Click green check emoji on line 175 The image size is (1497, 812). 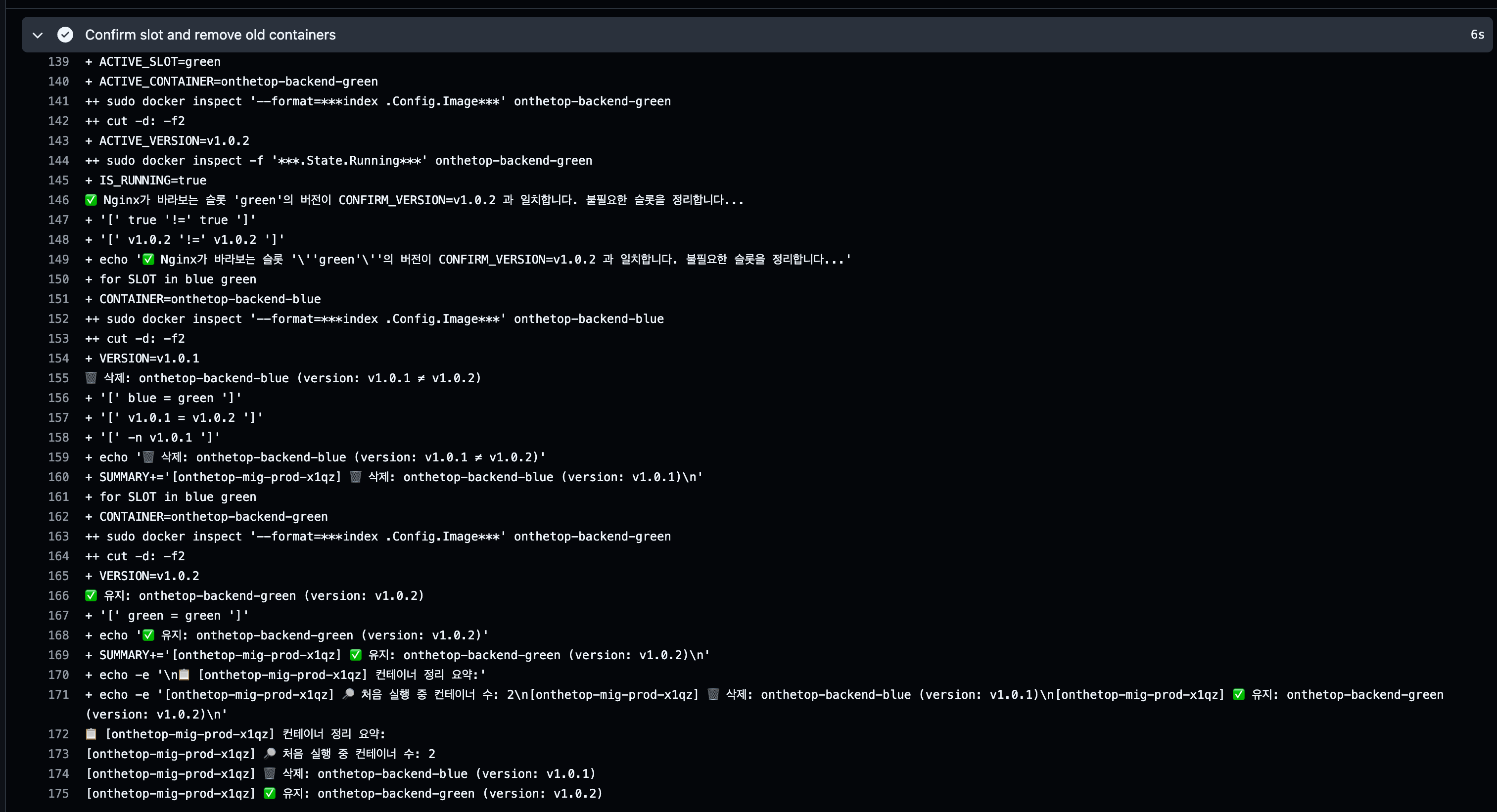click(270, 793)
